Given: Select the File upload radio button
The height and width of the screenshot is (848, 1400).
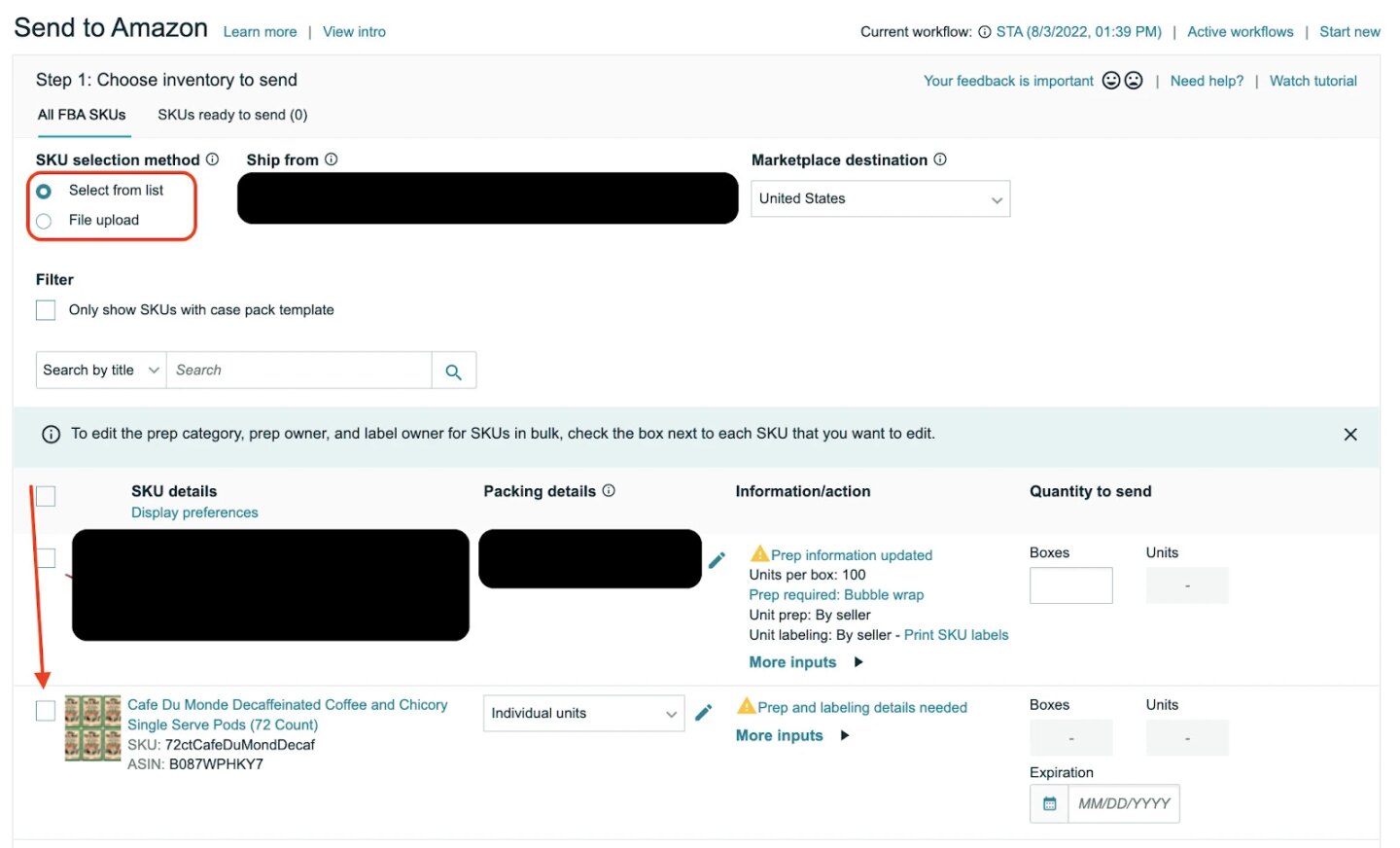Looking at the screenshot, I should point(43,221).
